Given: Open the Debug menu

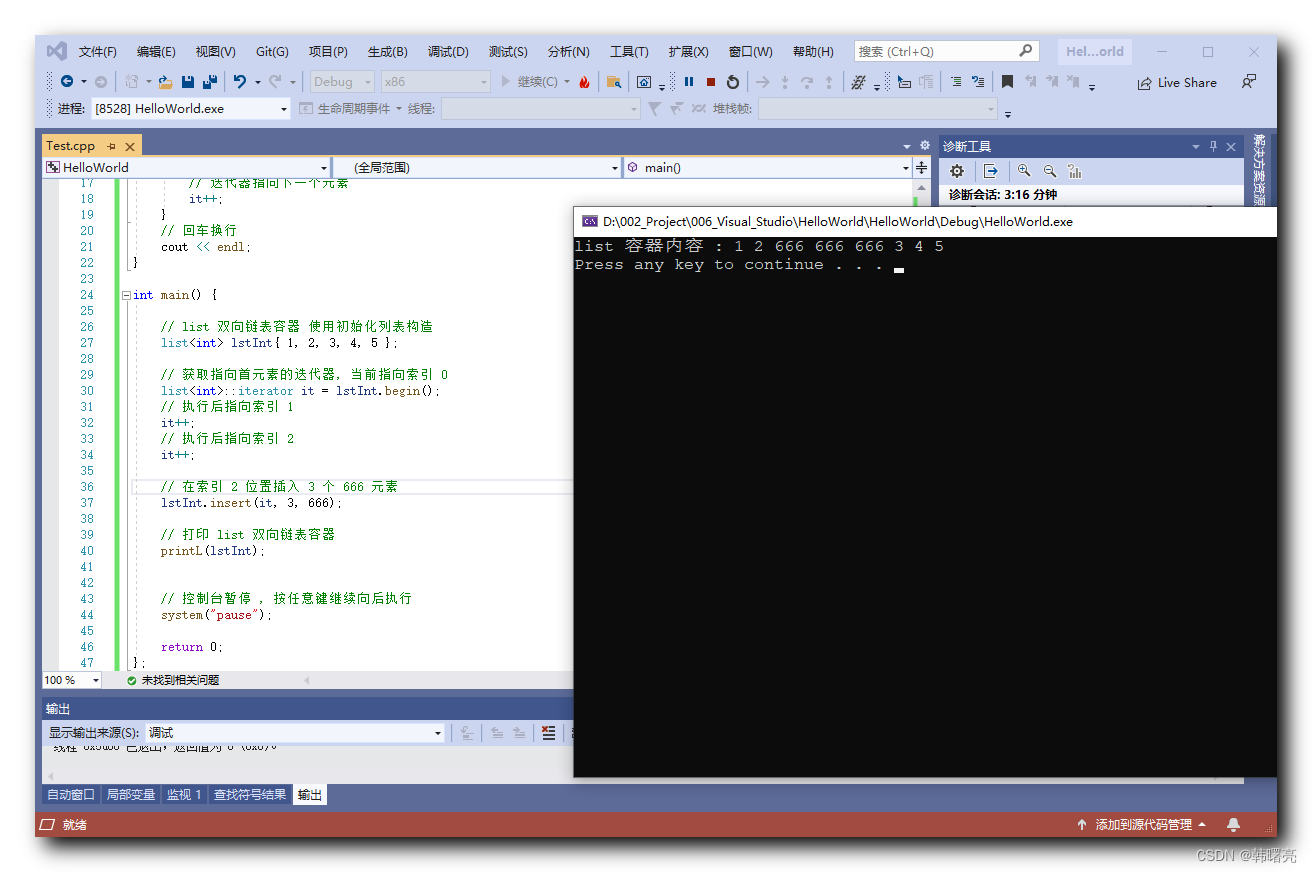Looking at the screenshot, I should (448, 52).
